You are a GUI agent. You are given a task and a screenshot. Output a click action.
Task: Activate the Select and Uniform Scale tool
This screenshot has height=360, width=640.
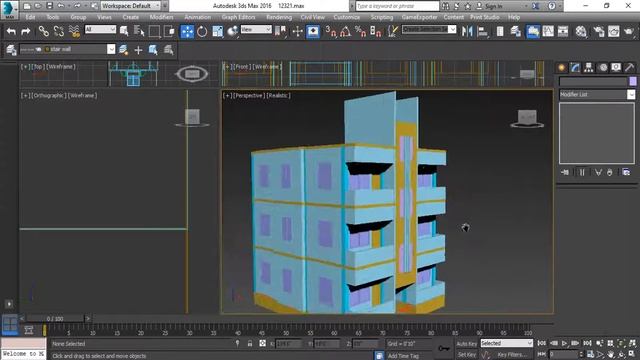point(218,31)
